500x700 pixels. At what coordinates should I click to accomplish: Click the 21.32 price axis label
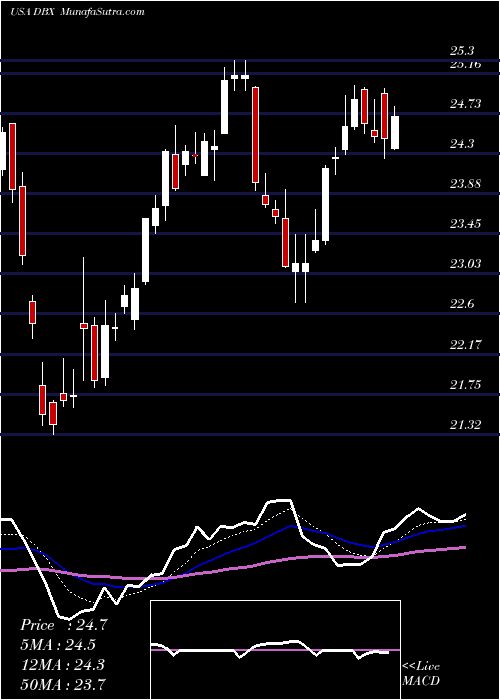tap(466, 425)
